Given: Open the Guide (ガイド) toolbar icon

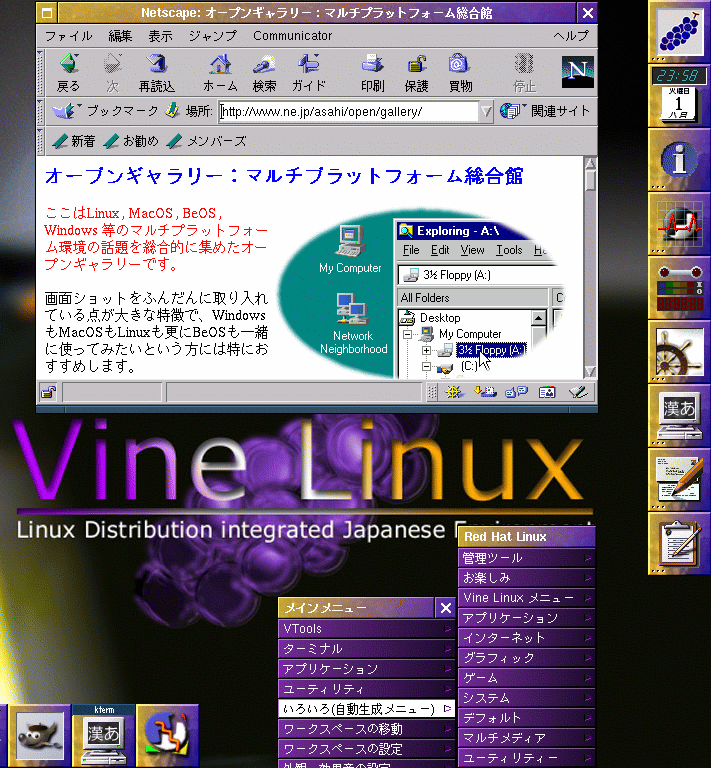Looking at the screenshot, I should (308, 65).
